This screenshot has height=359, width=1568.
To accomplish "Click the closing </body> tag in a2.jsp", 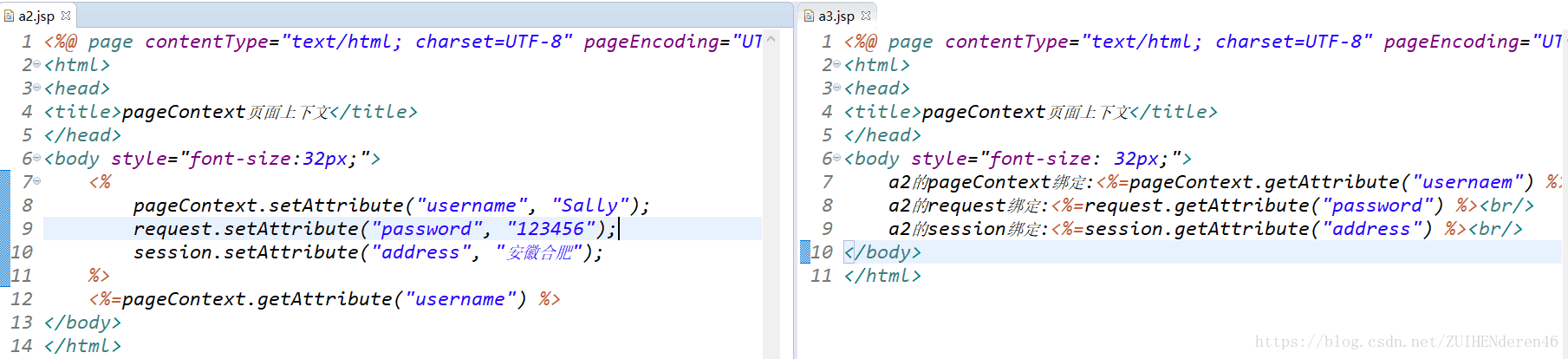I will (82, 323).
